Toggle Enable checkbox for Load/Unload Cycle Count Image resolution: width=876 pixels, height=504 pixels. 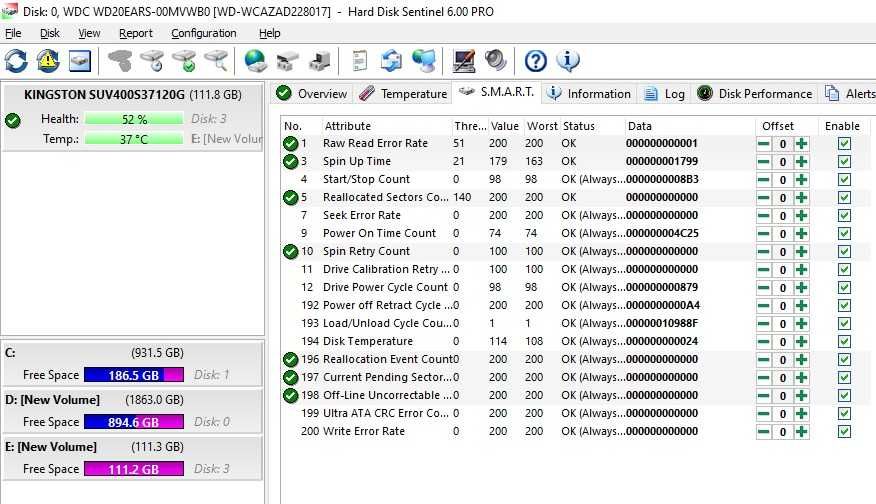pos(844,324)
